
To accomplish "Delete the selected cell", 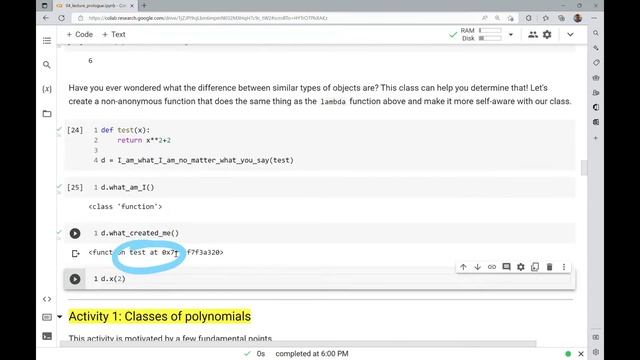I will pos(549,267).
